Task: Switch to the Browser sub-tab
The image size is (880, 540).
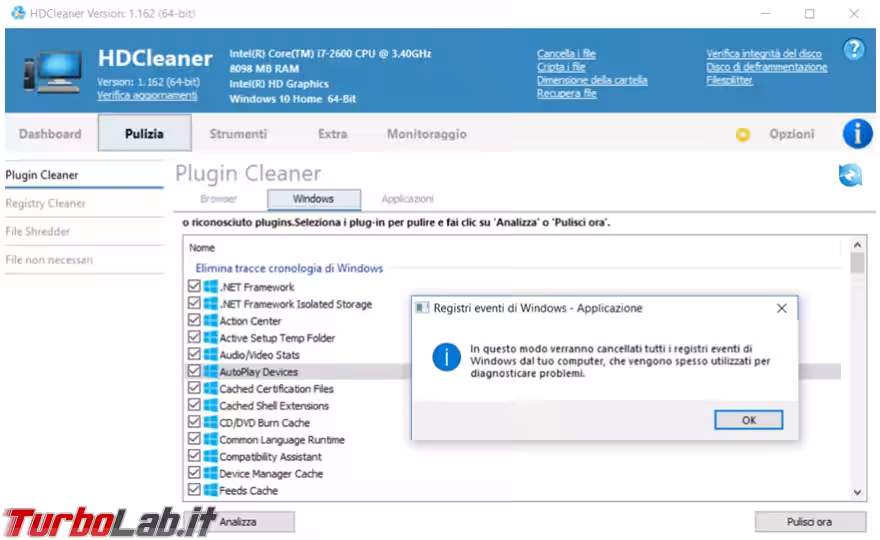Action: (218, 199)
